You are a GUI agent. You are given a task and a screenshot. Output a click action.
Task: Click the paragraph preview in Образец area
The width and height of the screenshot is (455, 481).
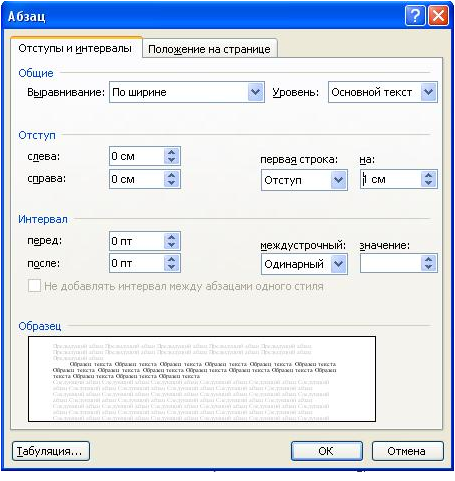coord(202,379)
